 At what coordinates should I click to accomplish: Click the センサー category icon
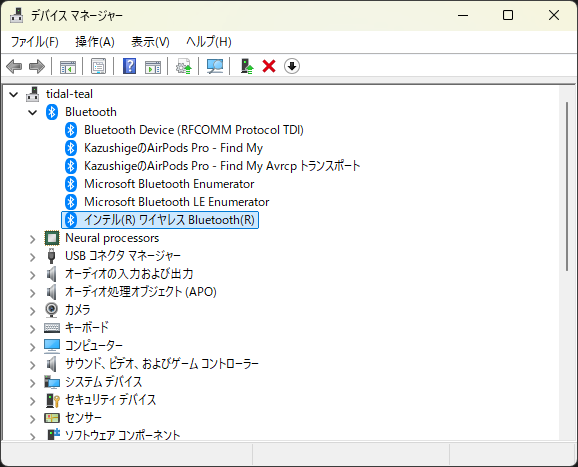pos(52,418)
